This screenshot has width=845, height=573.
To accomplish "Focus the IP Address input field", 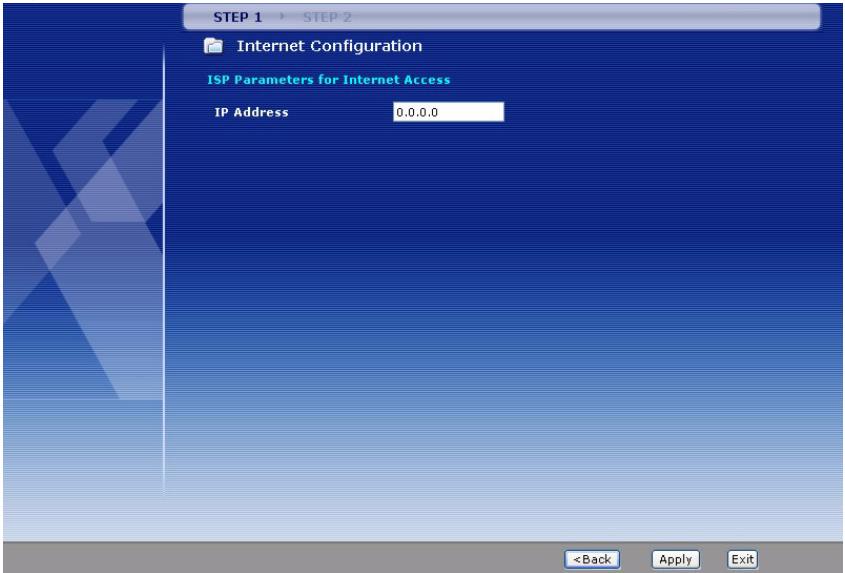I will point(448,112).
